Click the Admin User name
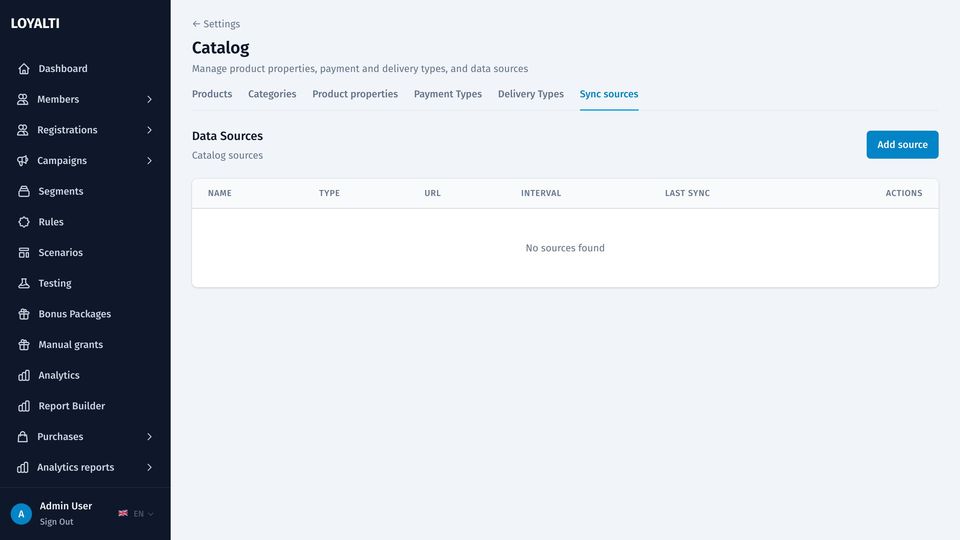 (66, 506)
